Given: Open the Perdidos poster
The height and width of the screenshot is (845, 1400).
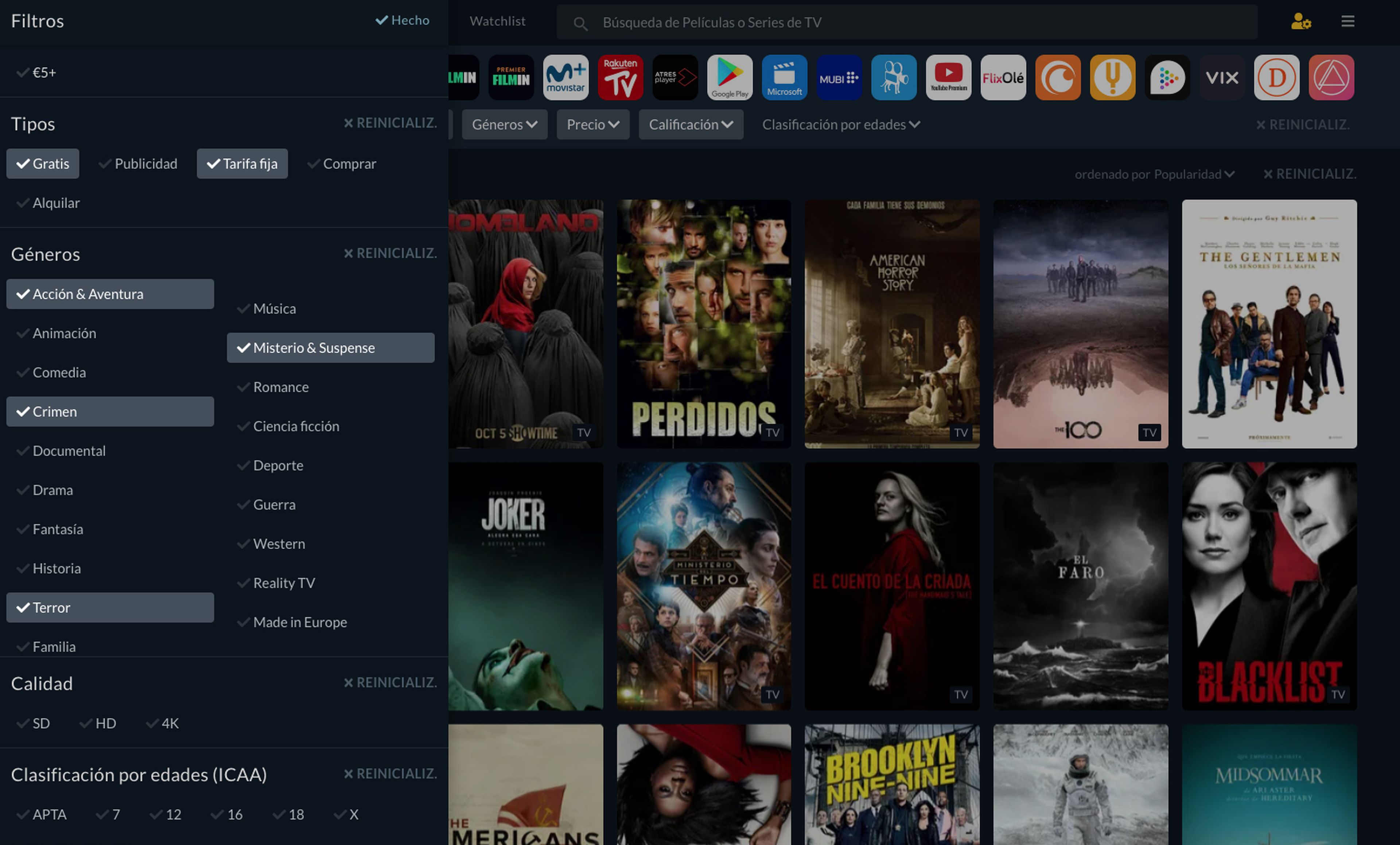Looking at the screenshot, I should (x=704, y=324).
